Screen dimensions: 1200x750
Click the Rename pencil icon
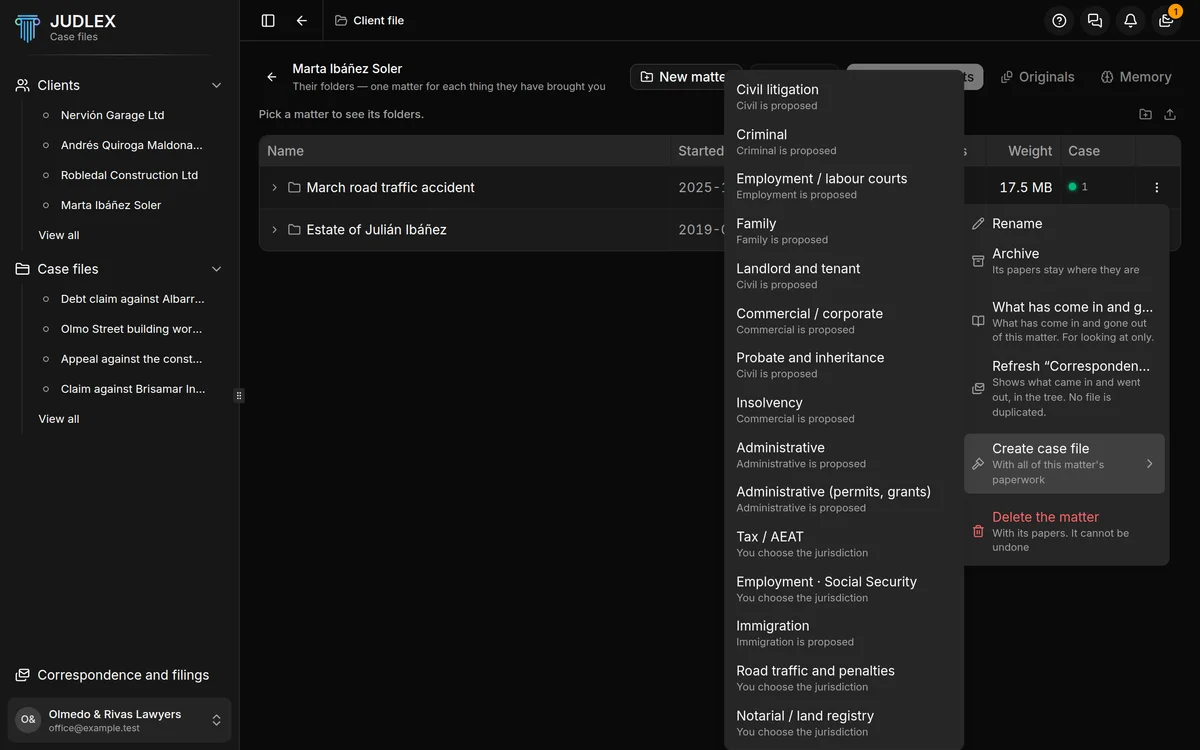click(x=978, y=224)
